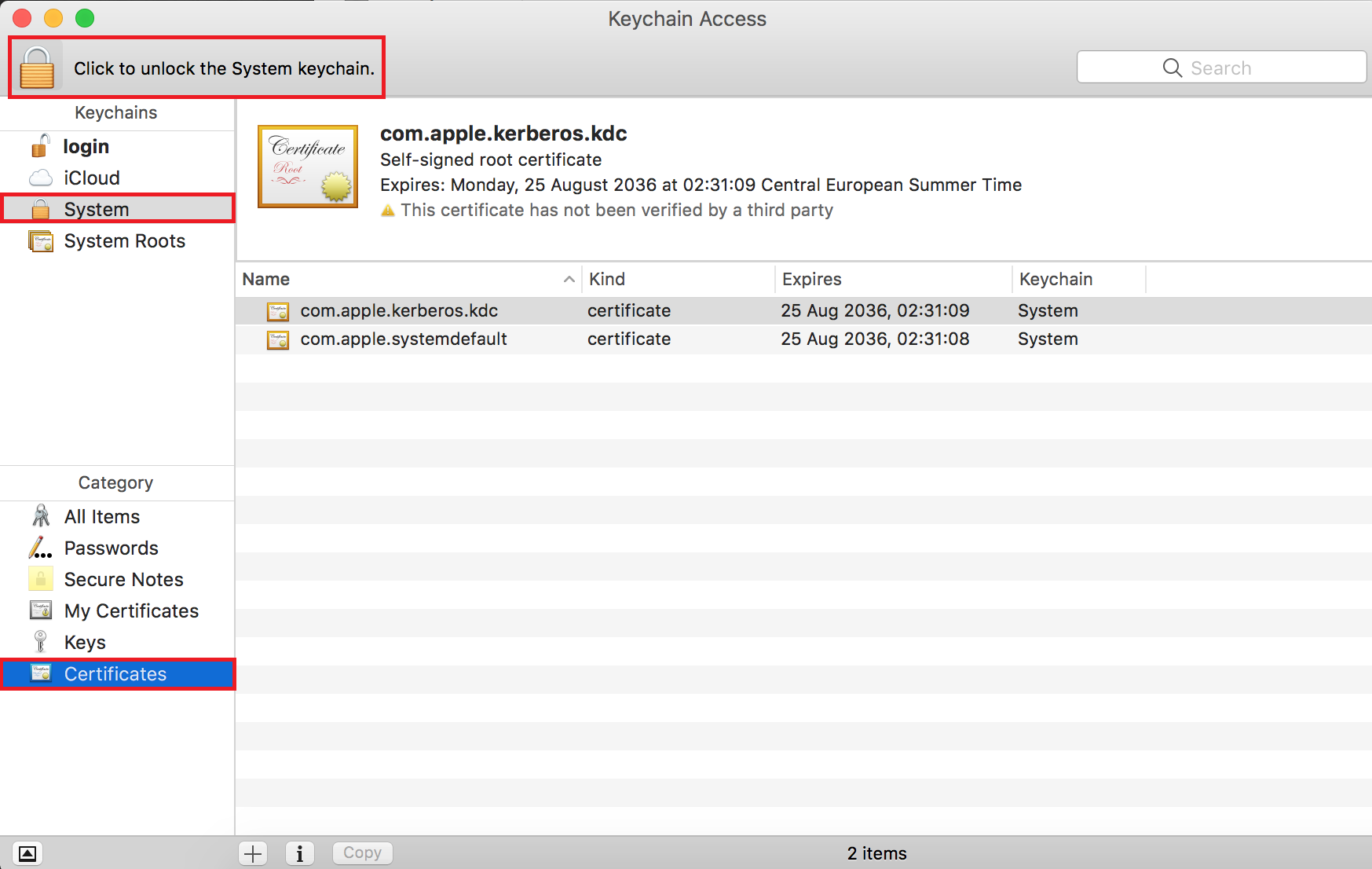Click the 25 Aug 2036, 02:31:08 expiry cell

click(875, 339)
